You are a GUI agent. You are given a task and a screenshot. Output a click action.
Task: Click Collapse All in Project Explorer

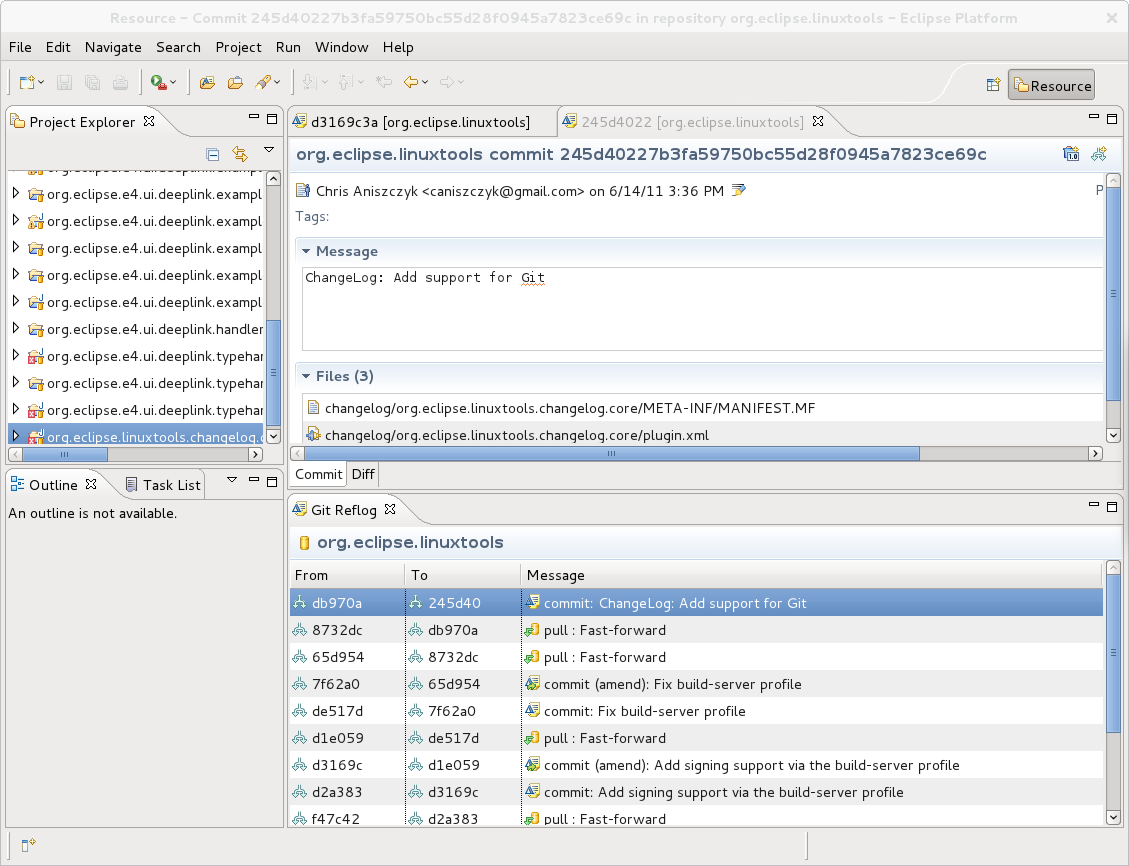click(212, 154)
